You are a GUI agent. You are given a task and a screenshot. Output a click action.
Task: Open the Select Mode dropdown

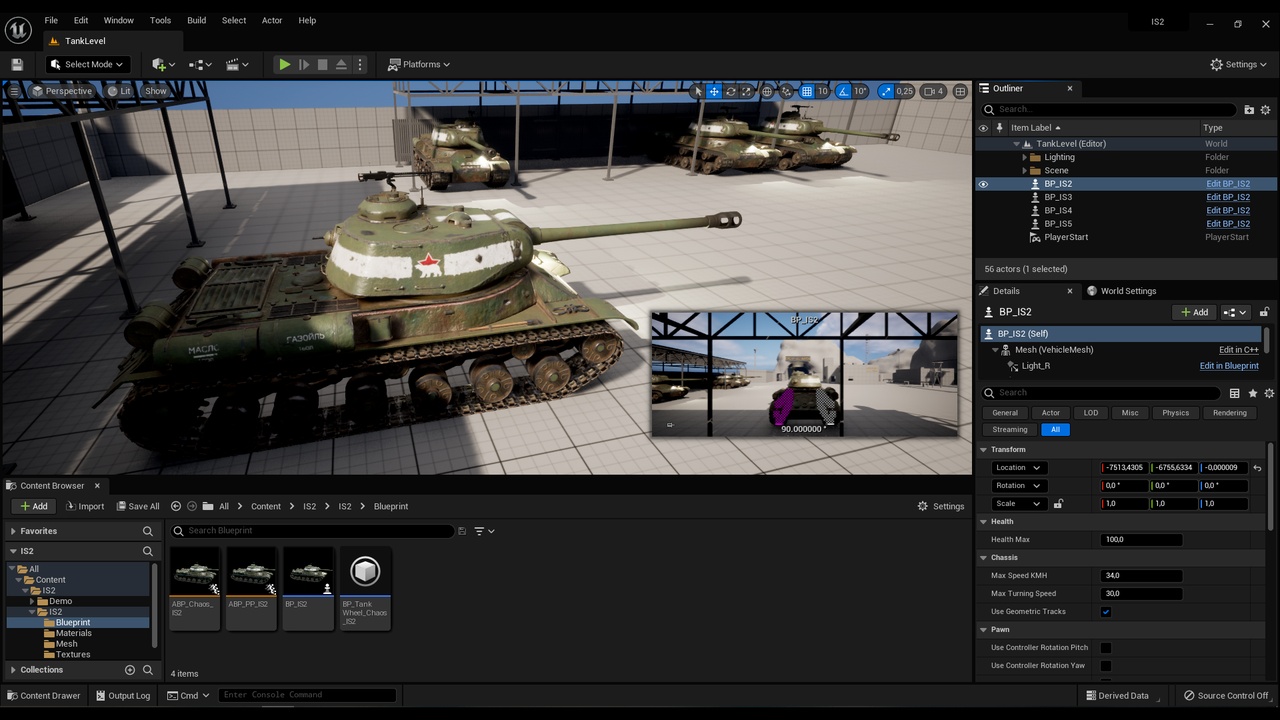click(x=87, y=64)
